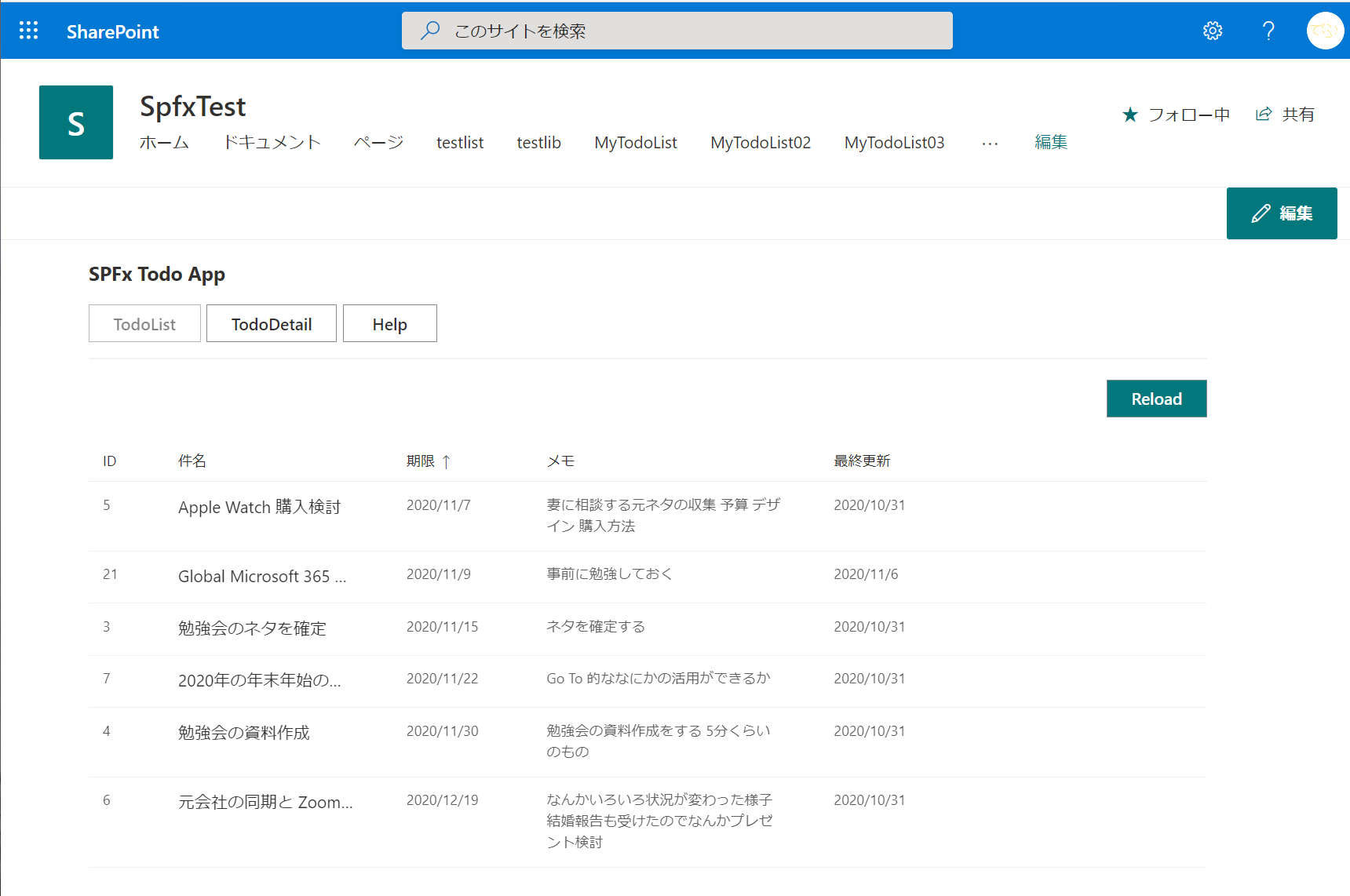Open the account profile avatar
Viewport: 1350px width, 896px height.
pos(1325,31)
